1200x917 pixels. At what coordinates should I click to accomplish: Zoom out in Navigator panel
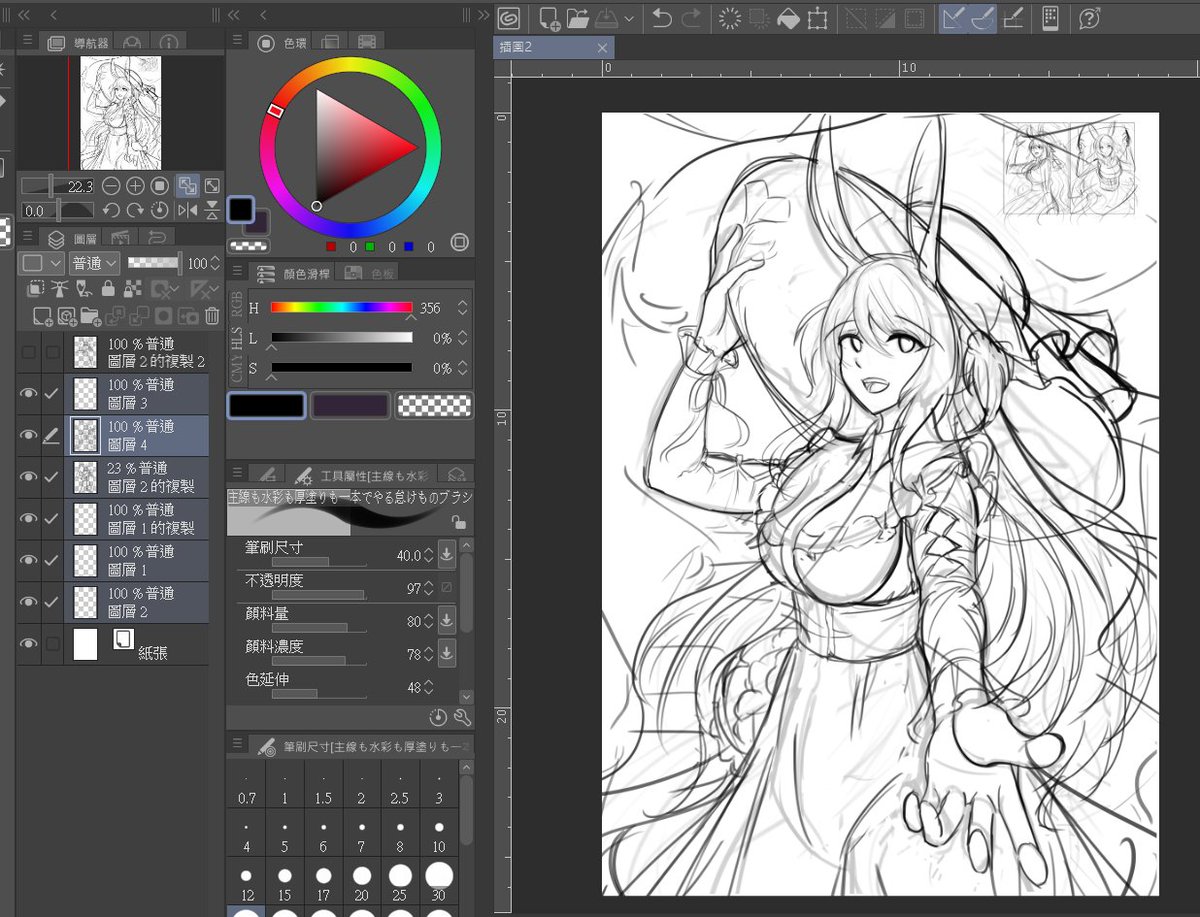click(111, 186)
